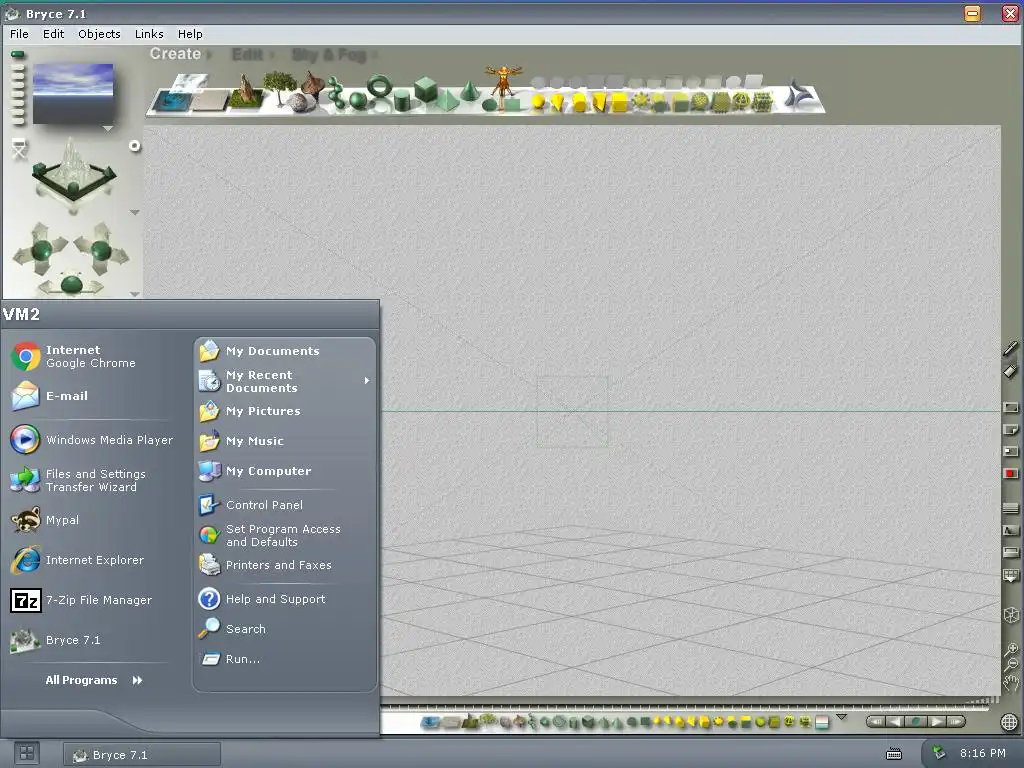This screenshot has height=768, width=1024.
Task: Expand nano preview options triangle
Action: coord(108,129)
